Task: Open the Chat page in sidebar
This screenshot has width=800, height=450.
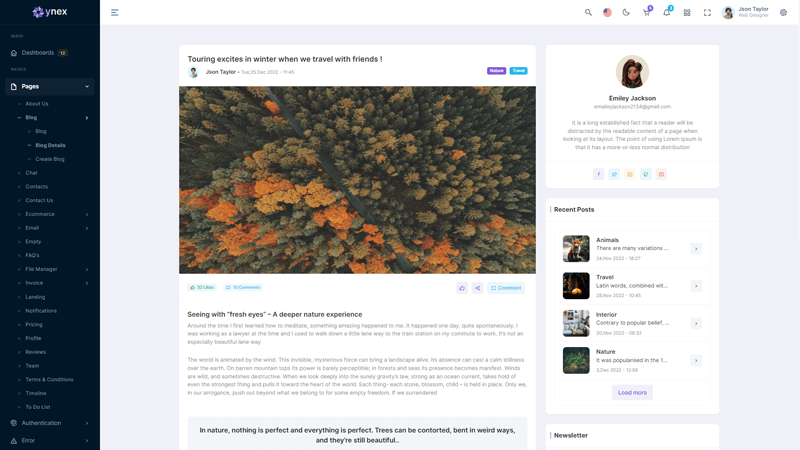Action: coord(31,173)
